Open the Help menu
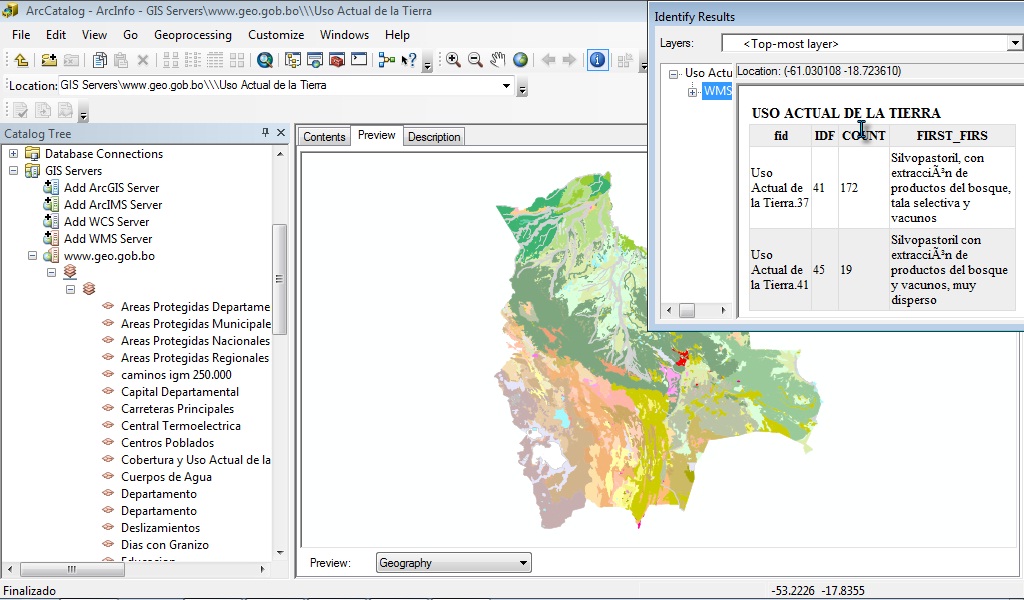 pyautogui.click(x=397, y=35)
